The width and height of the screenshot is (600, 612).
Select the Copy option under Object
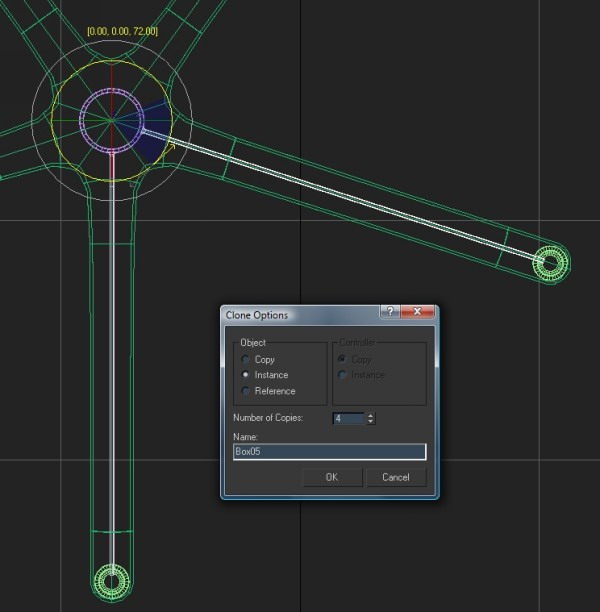pos(247,359)
